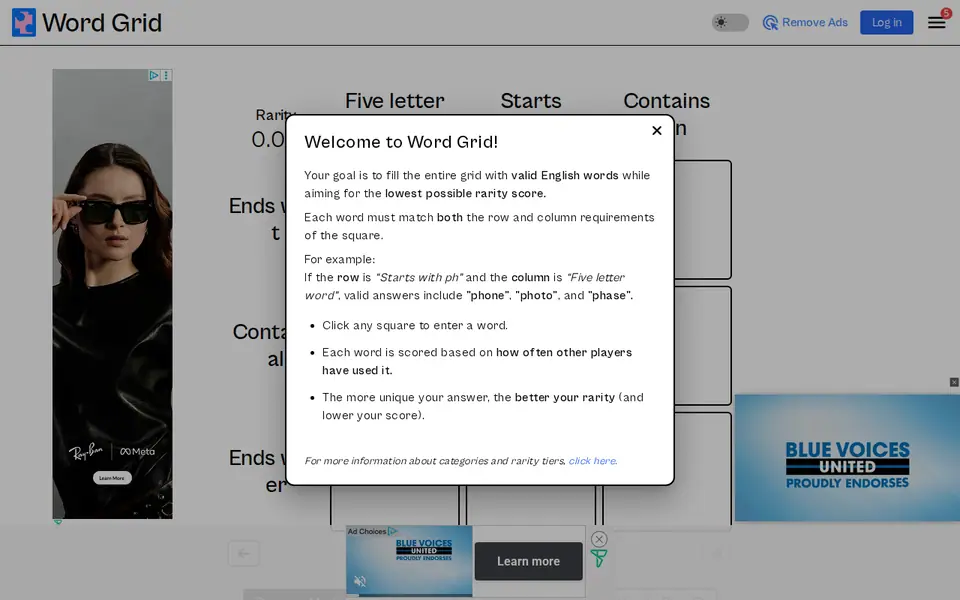Open the 'click here' rarity tiers link

[592, 460]
